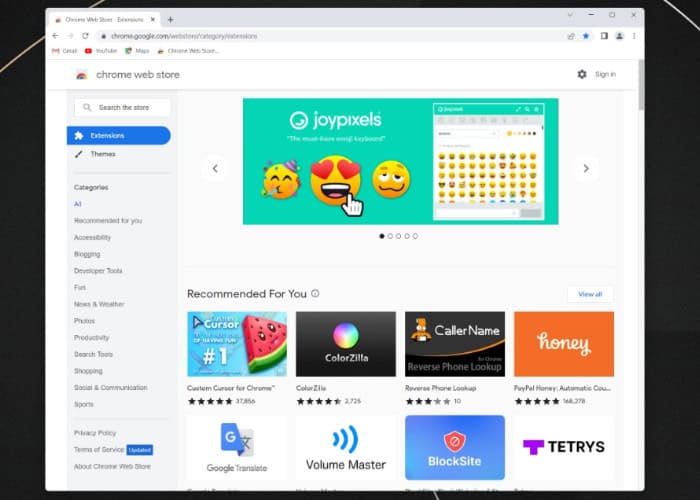Click the Custom Cursor for Chrome title

tap(231, 388)
